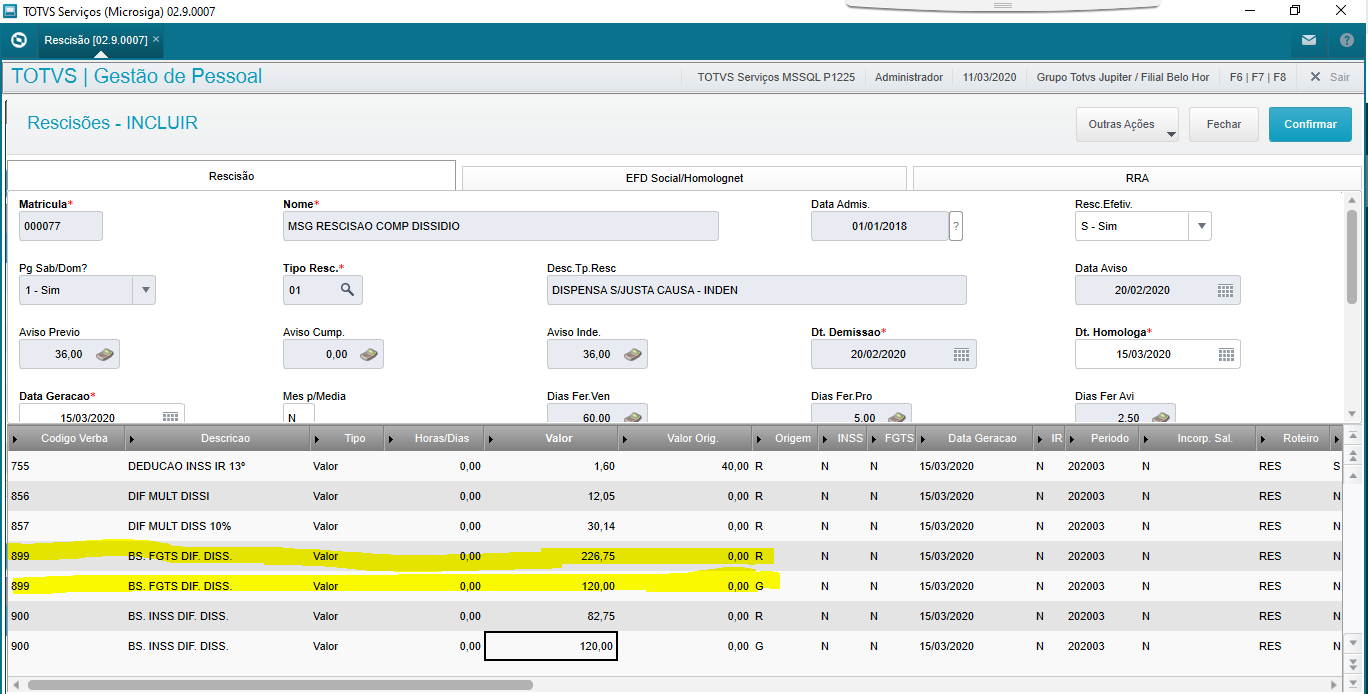This screenshot has width=1368, height=694.
Task: Close the Rescisão tab with the x
Action: [156, 39]
